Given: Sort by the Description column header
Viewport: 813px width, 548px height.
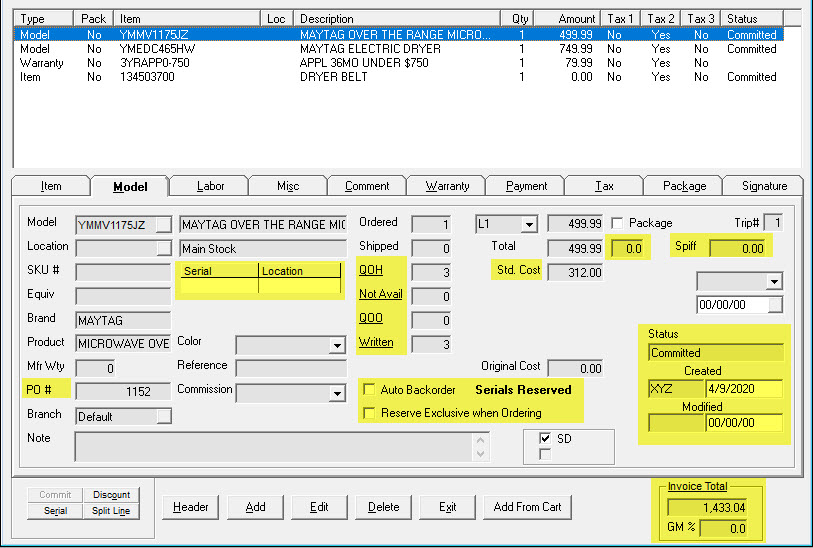Looking at the screenshot, I should [397, 19].
